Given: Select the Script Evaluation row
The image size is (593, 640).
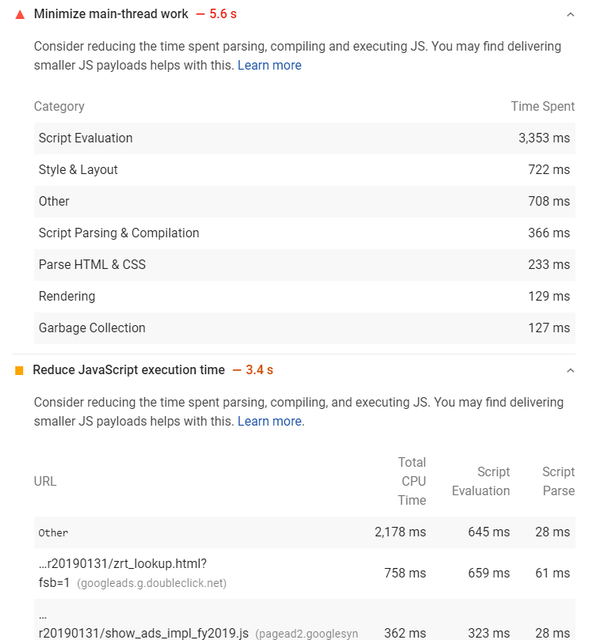Looking at the screenshot, I should pyautogui.click(x=304, y=138).
